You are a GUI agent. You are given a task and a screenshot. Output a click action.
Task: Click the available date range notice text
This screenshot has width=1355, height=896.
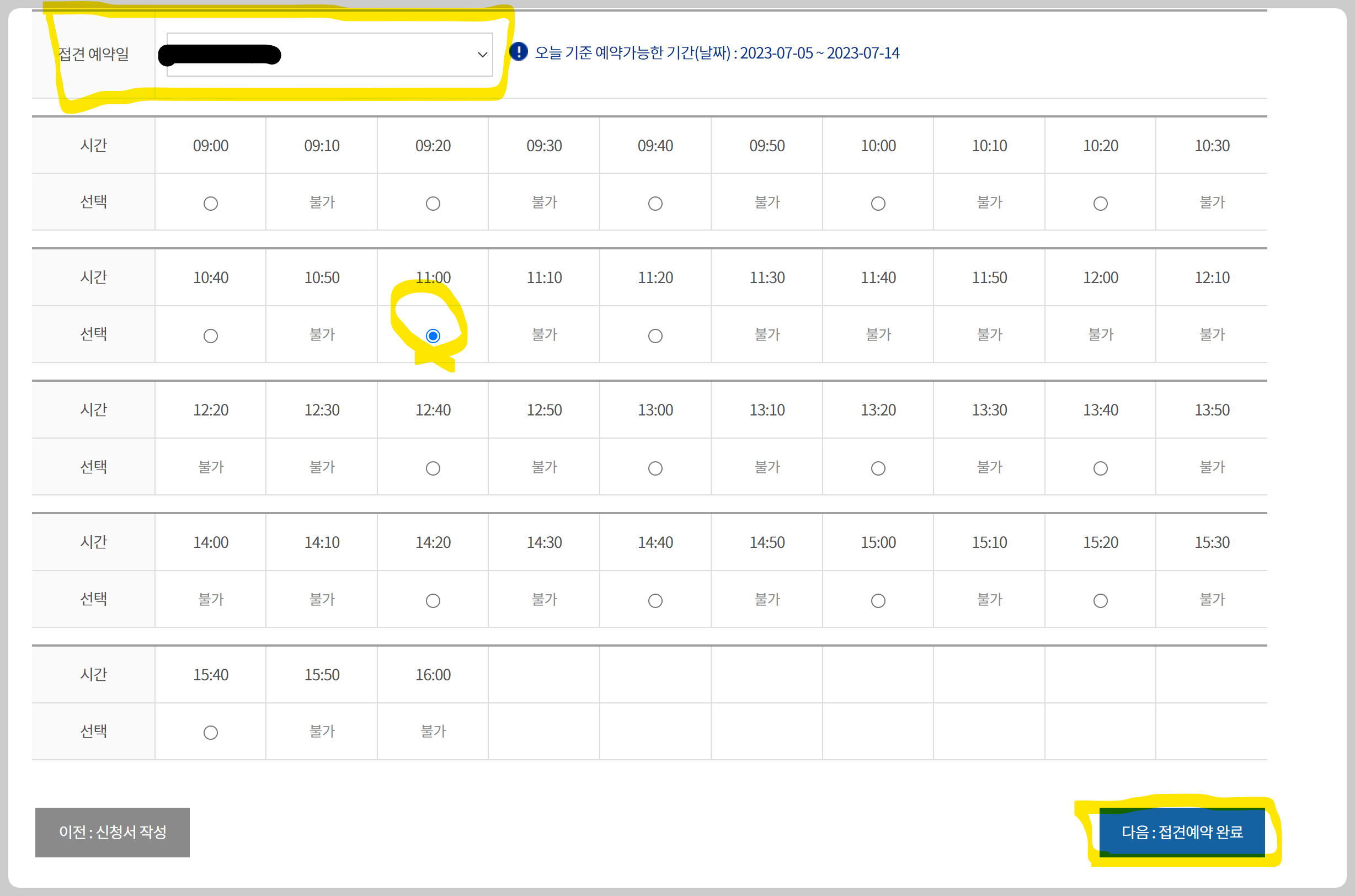point(717,52)
